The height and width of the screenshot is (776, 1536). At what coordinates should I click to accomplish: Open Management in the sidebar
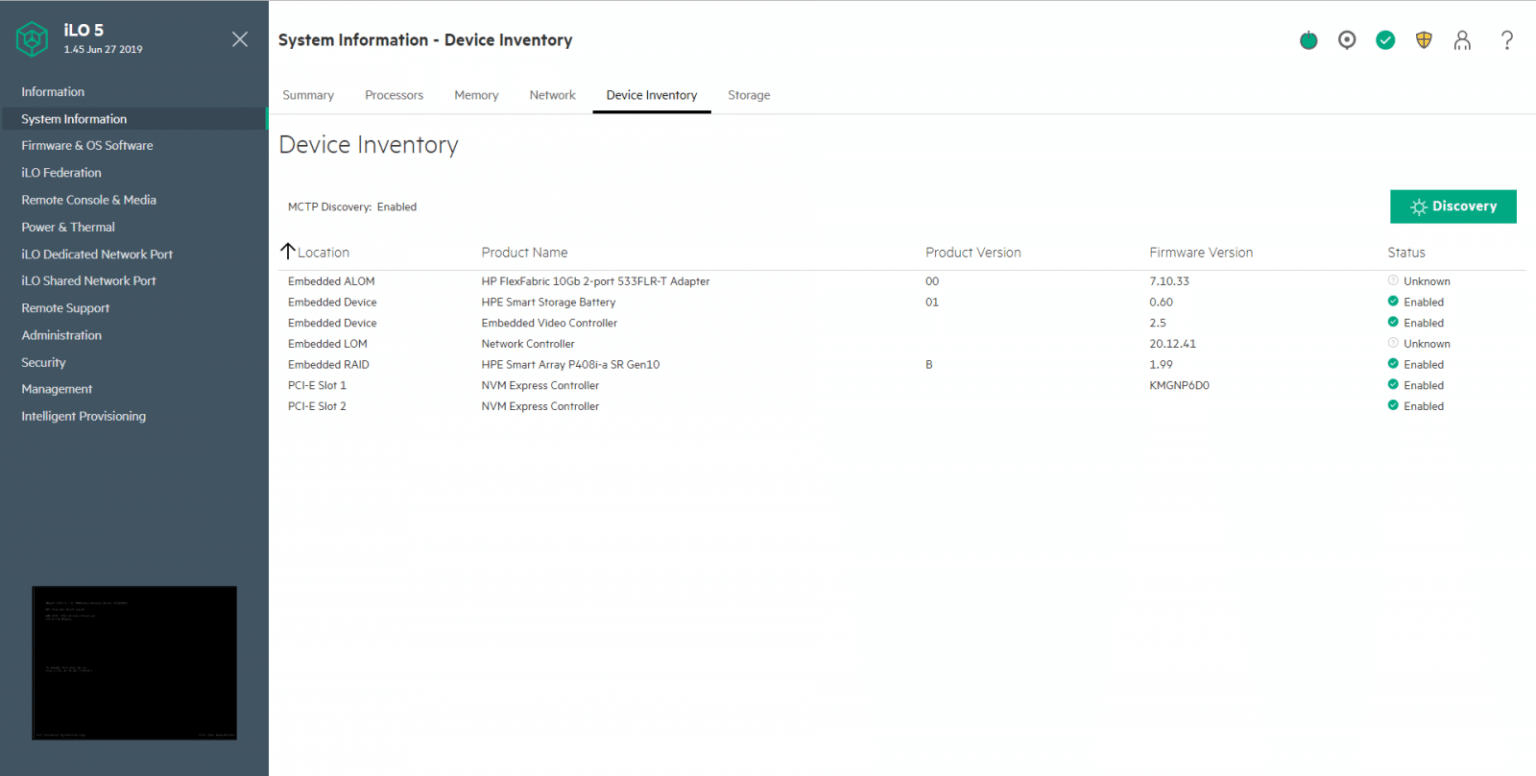click(x=57, y=389)
